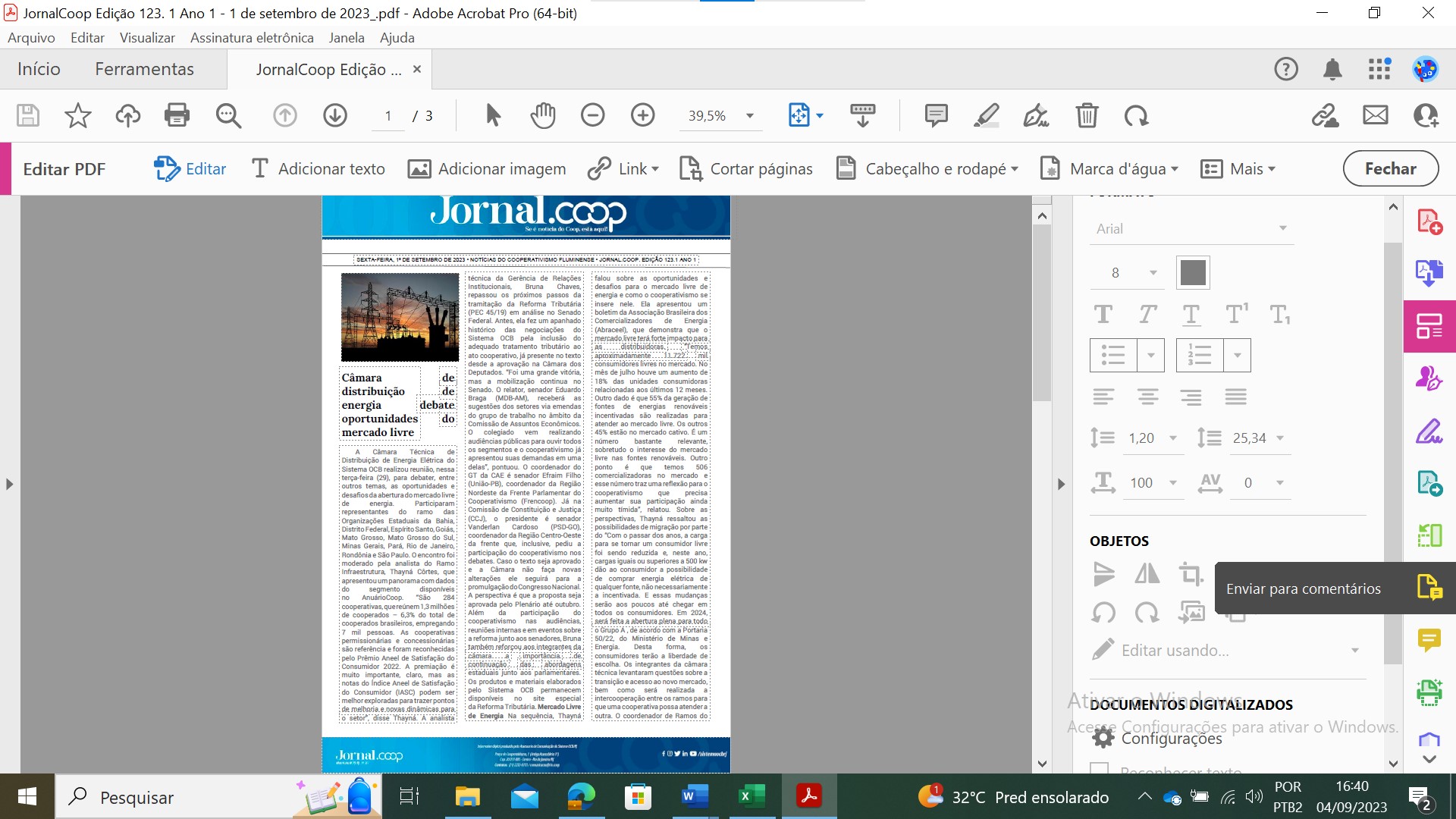Open the Visualizar menu
This screenshot has width=1456, height=819.
(x=146, y=37)
